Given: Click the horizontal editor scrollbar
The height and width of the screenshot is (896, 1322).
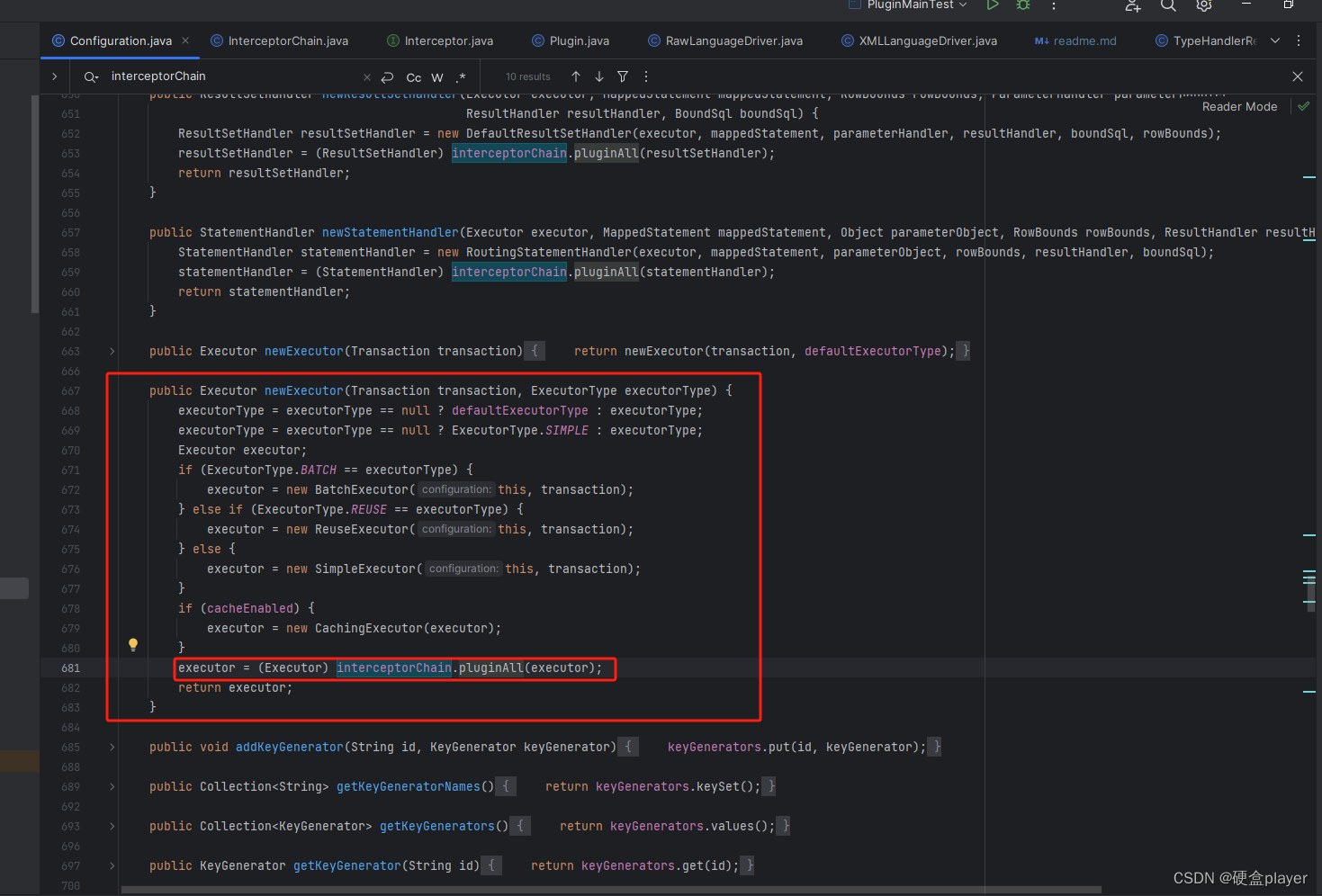Looking at the screenshot, I should pos(612,890).
